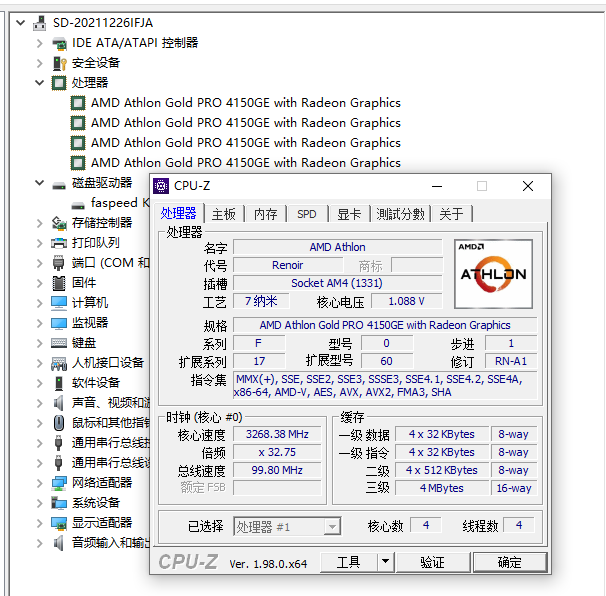606x596 pixels.
Task: Switch to the 内存 tab
Action: 266,214
